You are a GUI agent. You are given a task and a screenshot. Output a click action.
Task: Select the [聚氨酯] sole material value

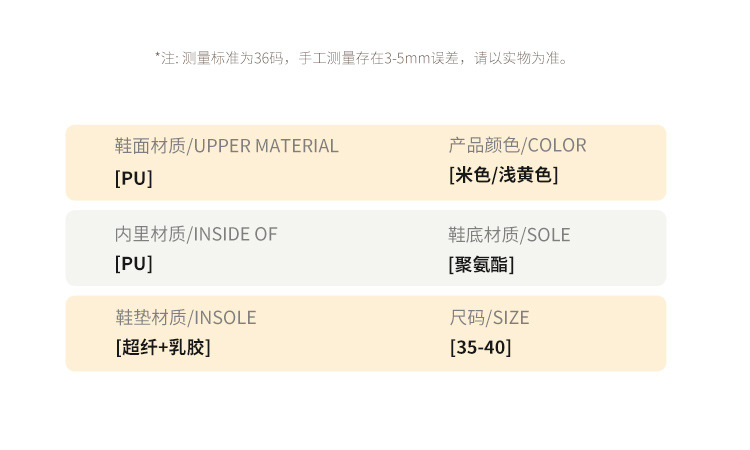point(482,265)
